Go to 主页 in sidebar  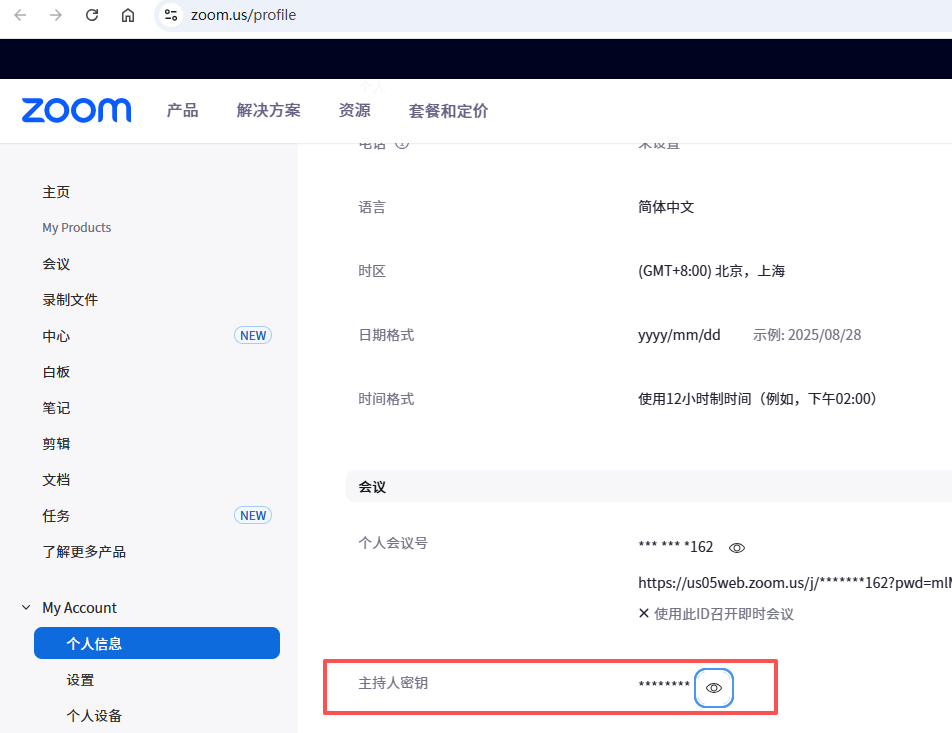[56, 192]
